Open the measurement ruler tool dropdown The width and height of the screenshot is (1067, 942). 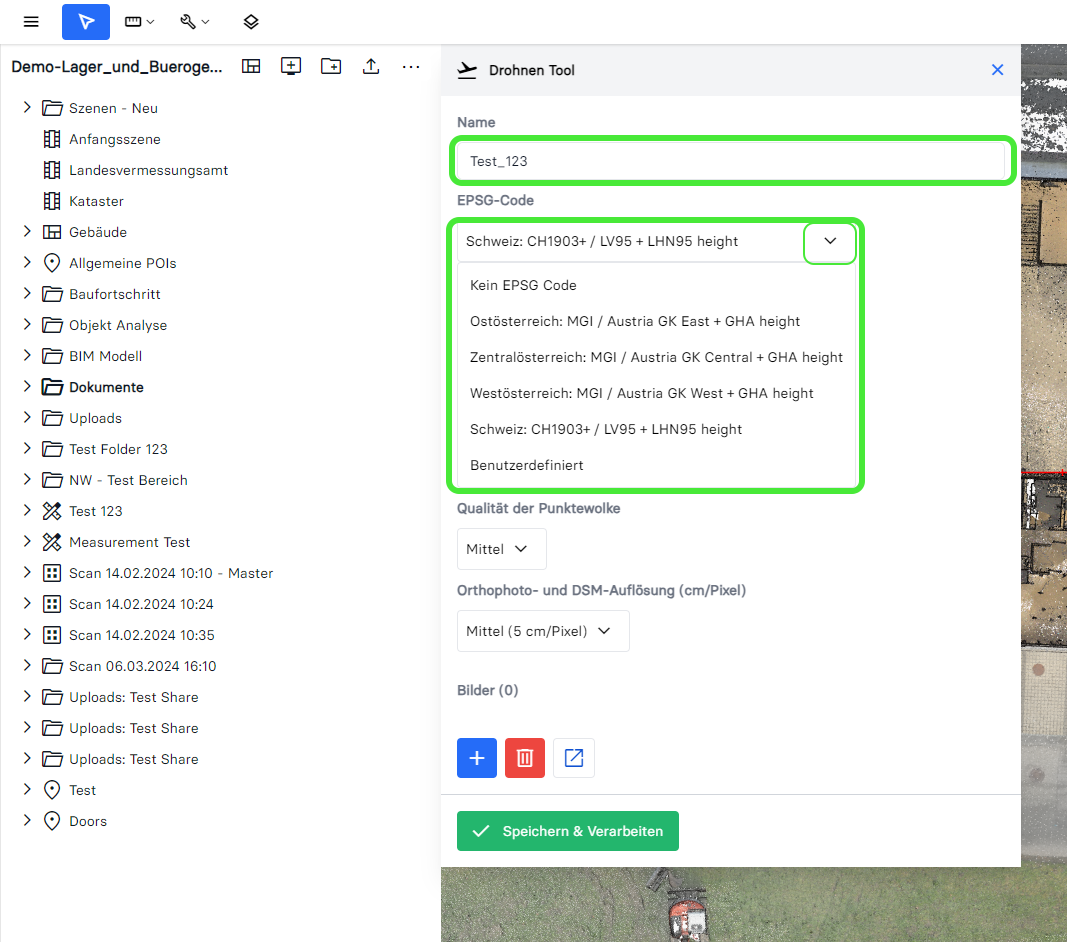pos(140,22)
